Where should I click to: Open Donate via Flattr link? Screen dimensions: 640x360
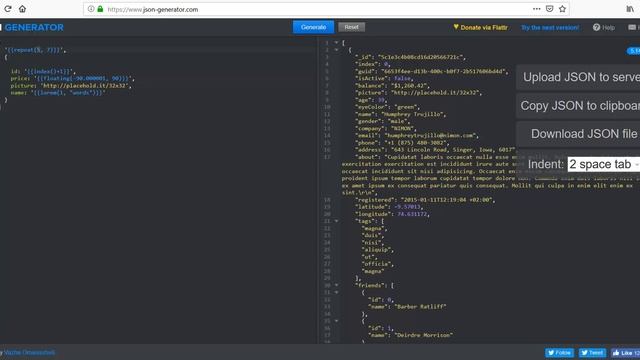click(480, 27)
